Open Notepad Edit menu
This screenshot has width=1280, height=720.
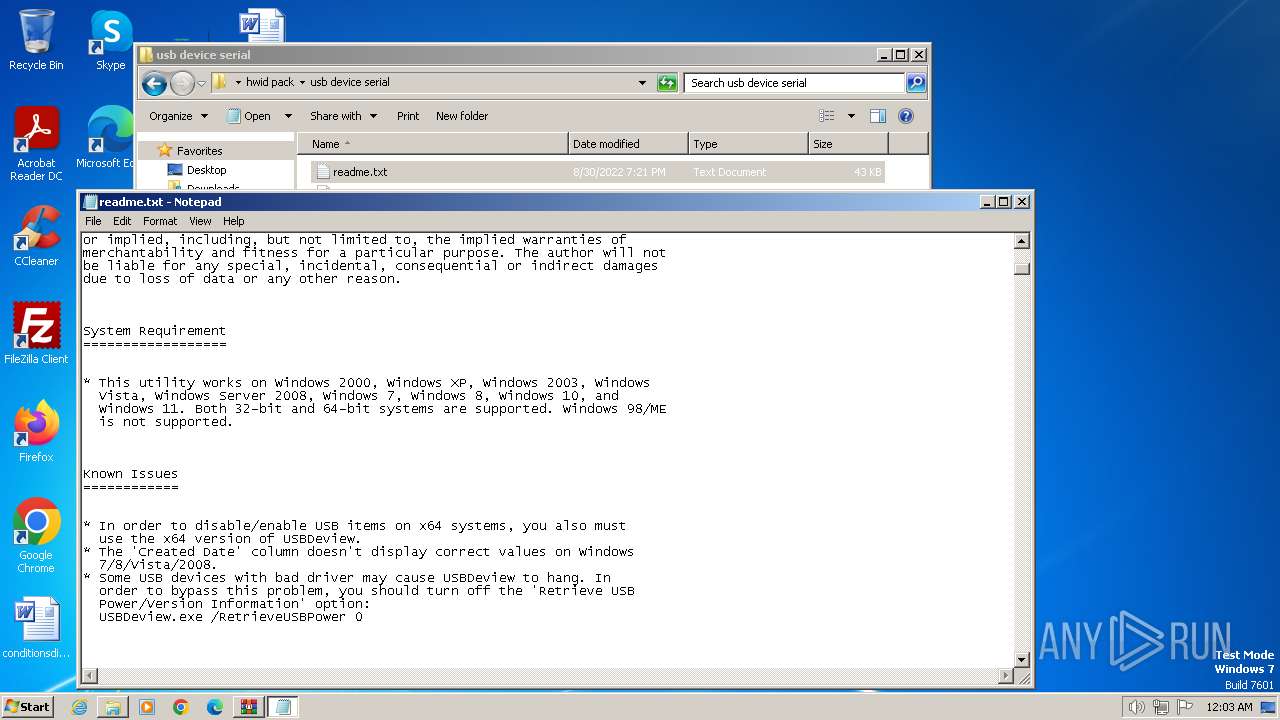(122, 221)
